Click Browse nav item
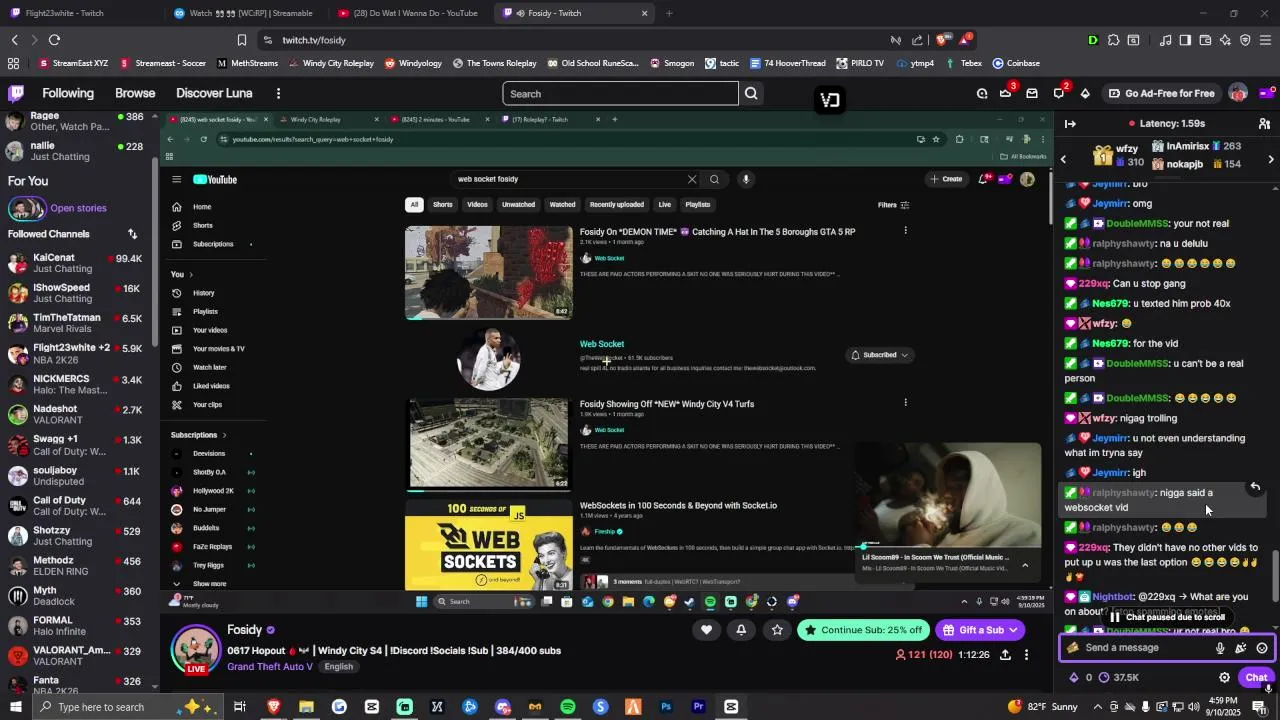Screen dimensions: 1280x720 [135, 93]
